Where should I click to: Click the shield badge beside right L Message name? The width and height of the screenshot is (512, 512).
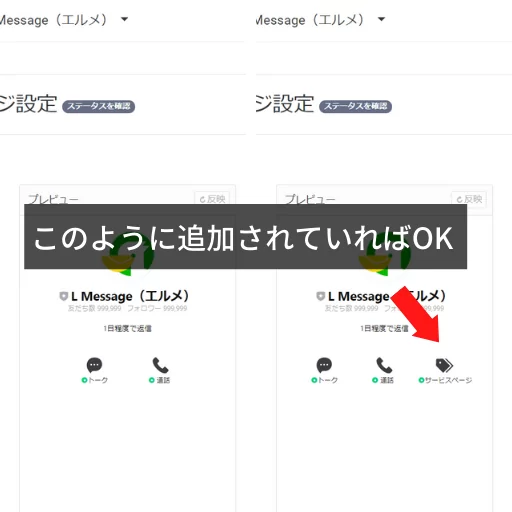coord(320,296)
